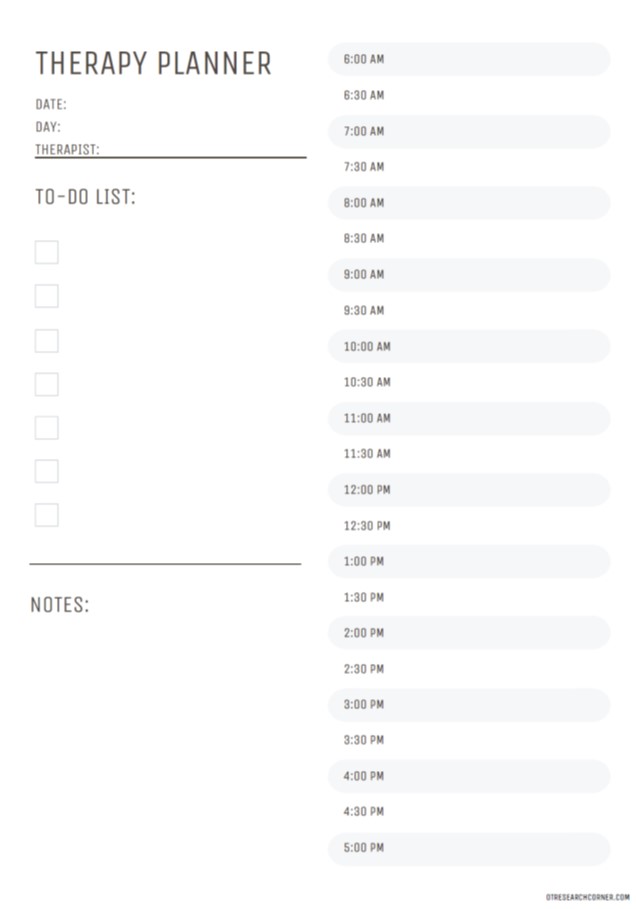Select the 6:00 AM time slot
636x909 pixels.
[468, 59]
